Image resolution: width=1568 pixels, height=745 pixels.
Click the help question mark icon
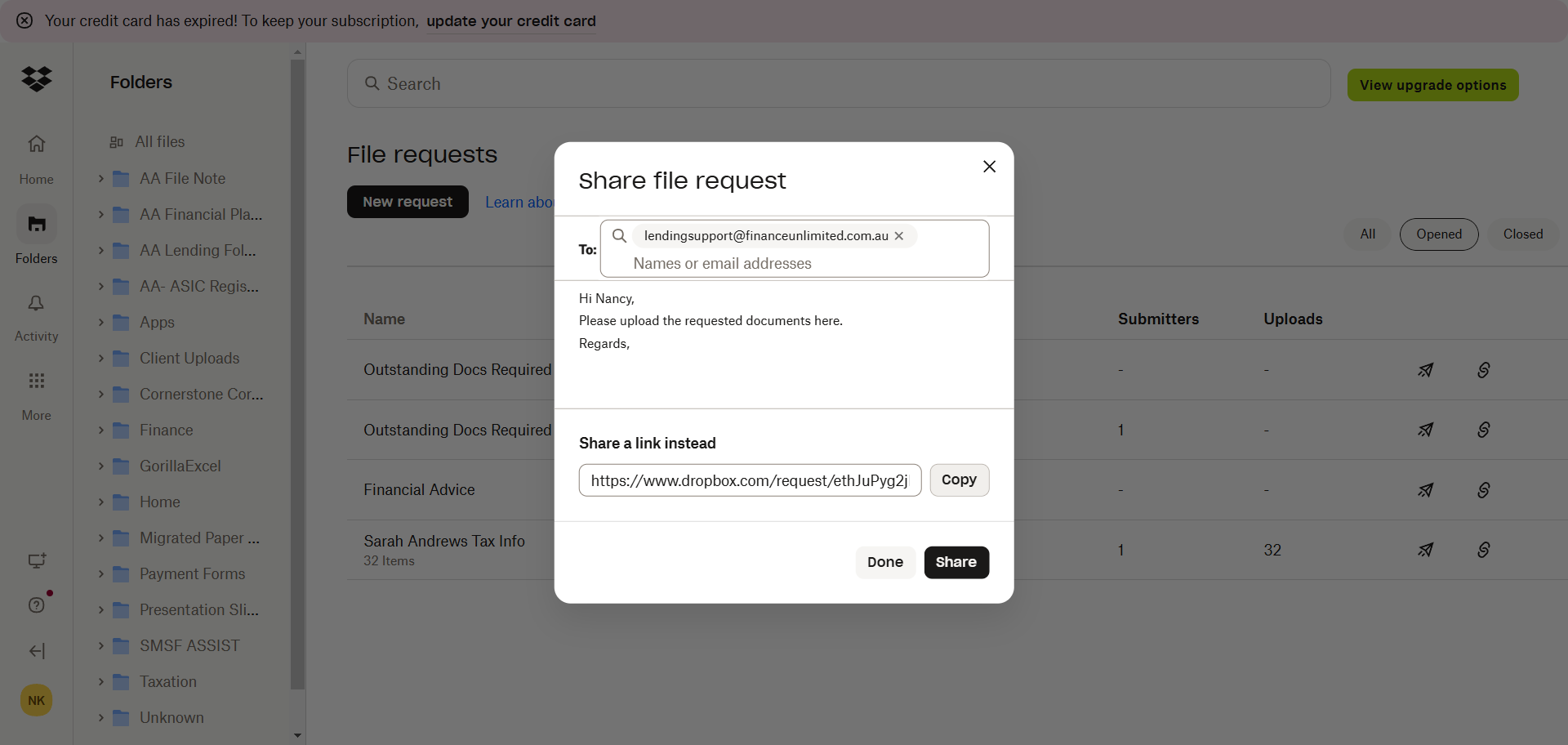[36, 605]
